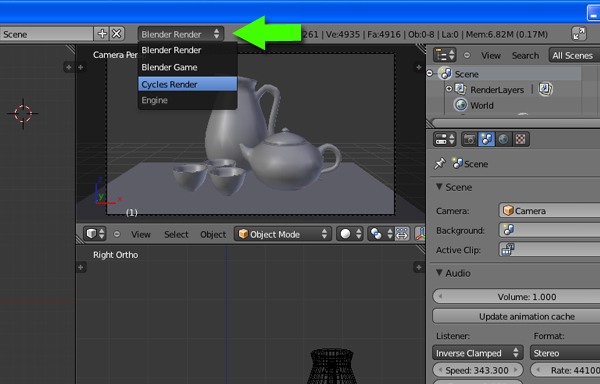Open the All Scenes display dropdown
This screenshot has width=600, height=384.
coord(574,55)
